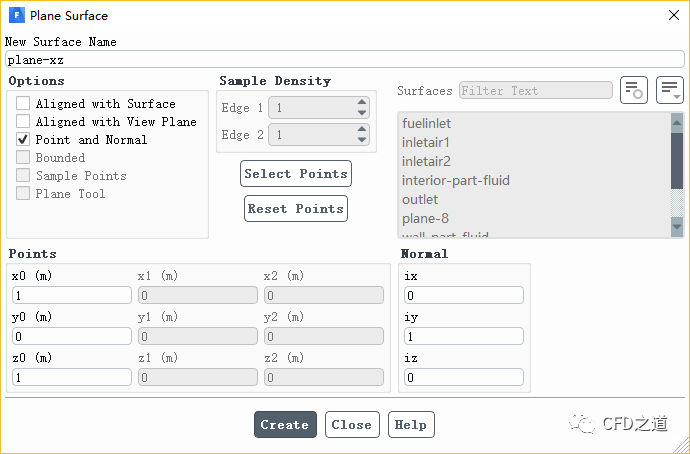The image size is (690, 454).
Task: Click the surface filter toggle icon
Action: (x=633, y=90)
